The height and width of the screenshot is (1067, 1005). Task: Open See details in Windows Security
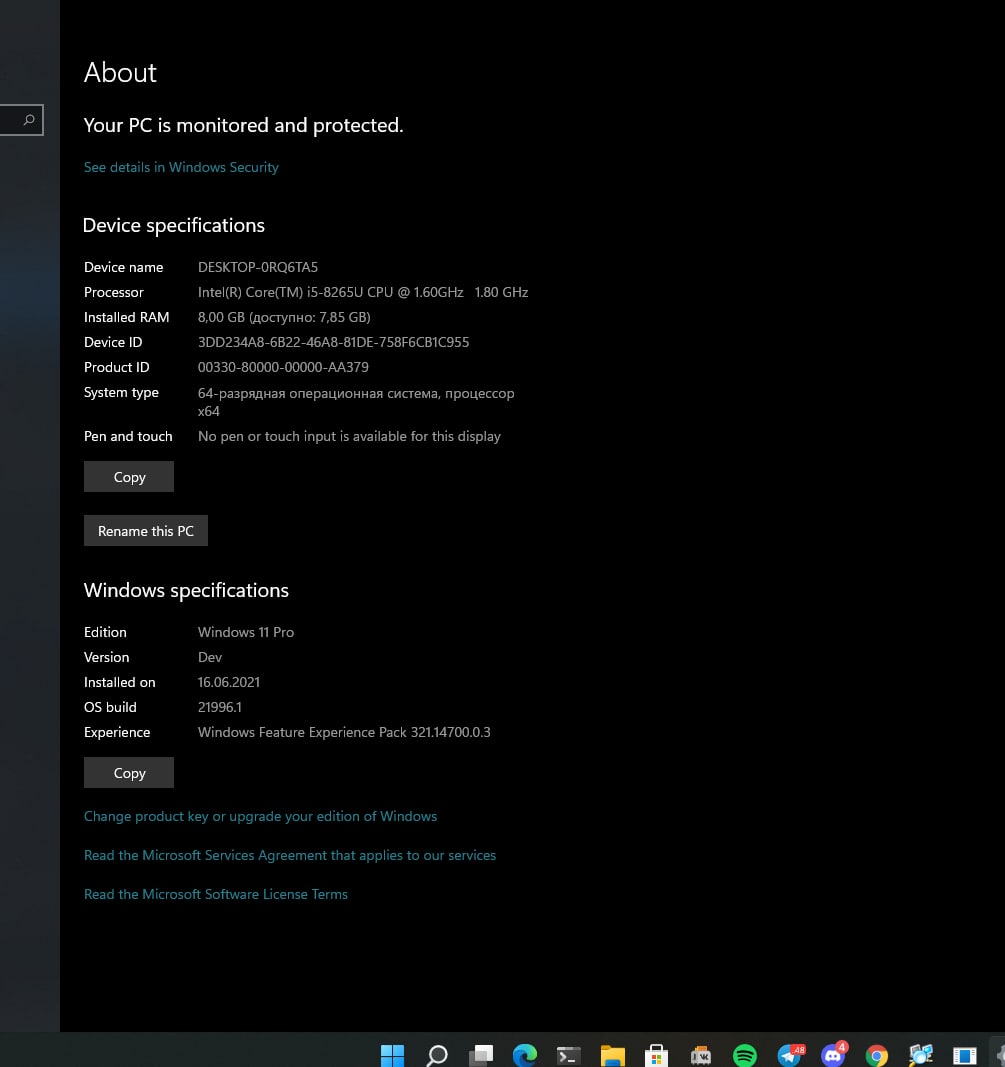click(x=181, y=167)
